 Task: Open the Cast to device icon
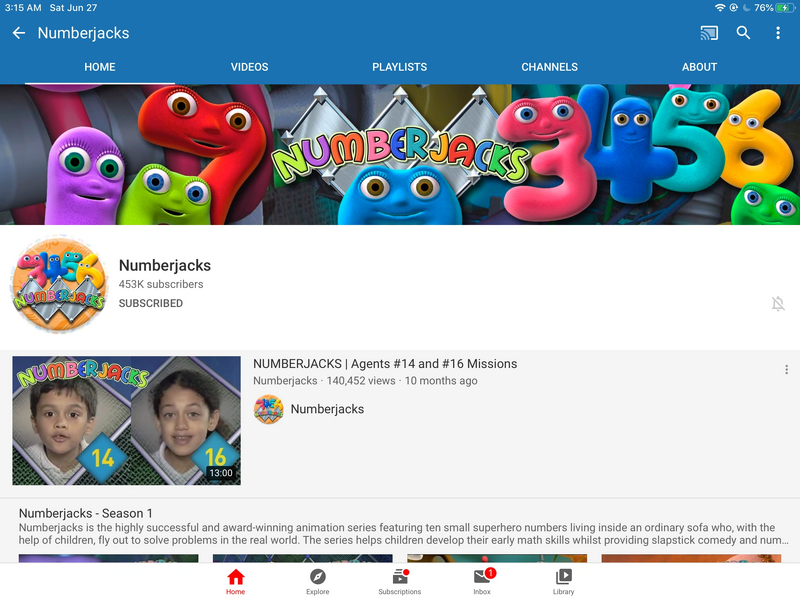[x=709, y=33]
